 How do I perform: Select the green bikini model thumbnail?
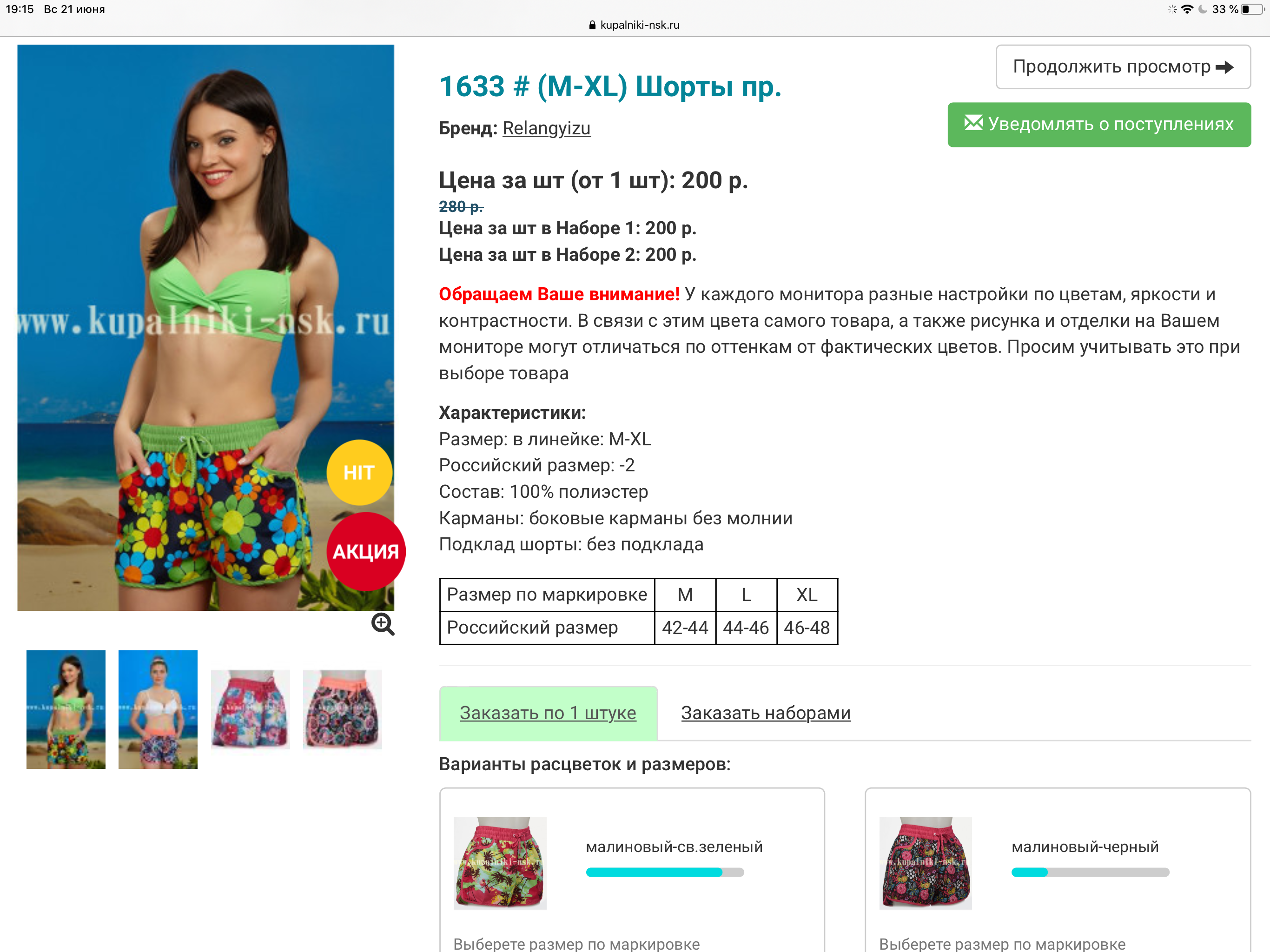(66, 709)
